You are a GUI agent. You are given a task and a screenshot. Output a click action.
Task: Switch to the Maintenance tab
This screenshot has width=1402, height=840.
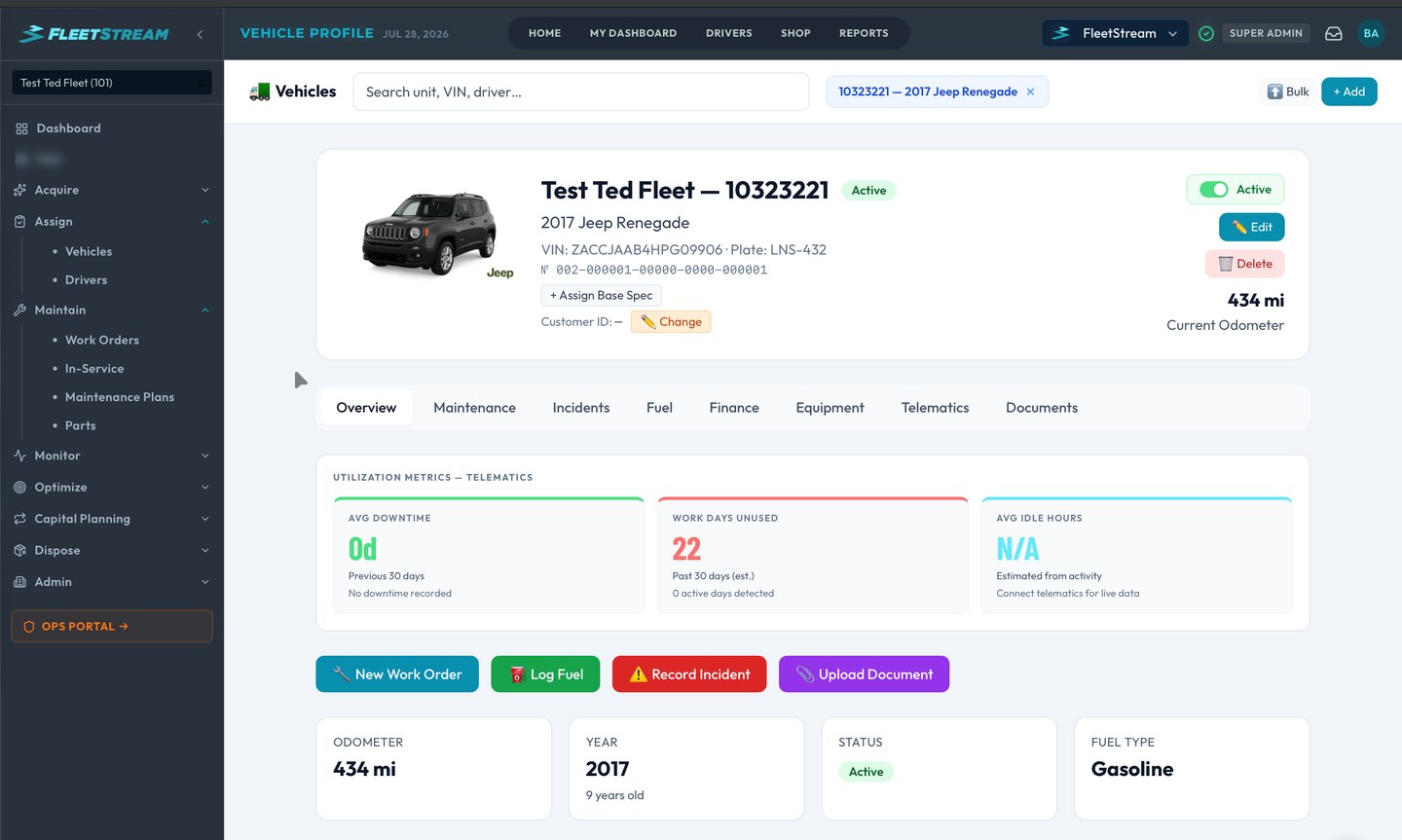tap(474, 408)
